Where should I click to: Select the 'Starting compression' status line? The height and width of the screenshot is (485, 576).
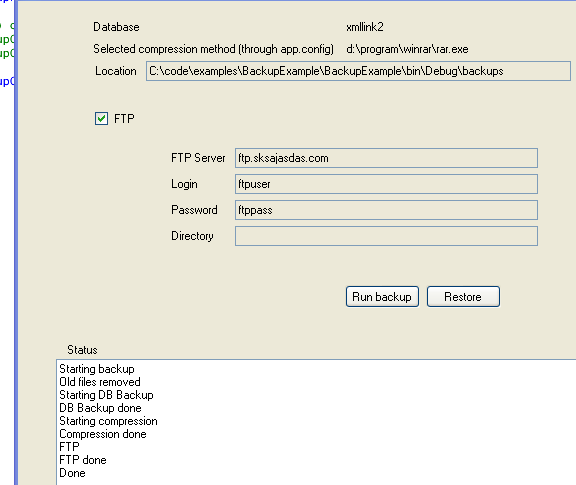[x=108, y=421]
